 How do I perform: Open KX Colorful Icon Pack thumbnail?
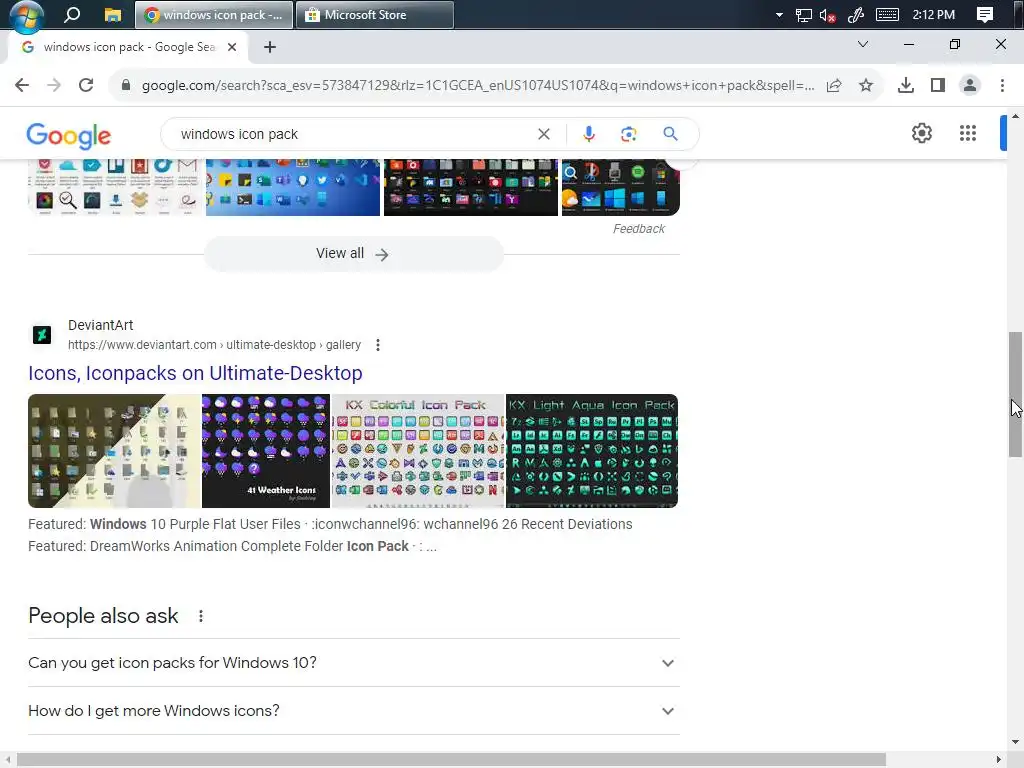418,451
